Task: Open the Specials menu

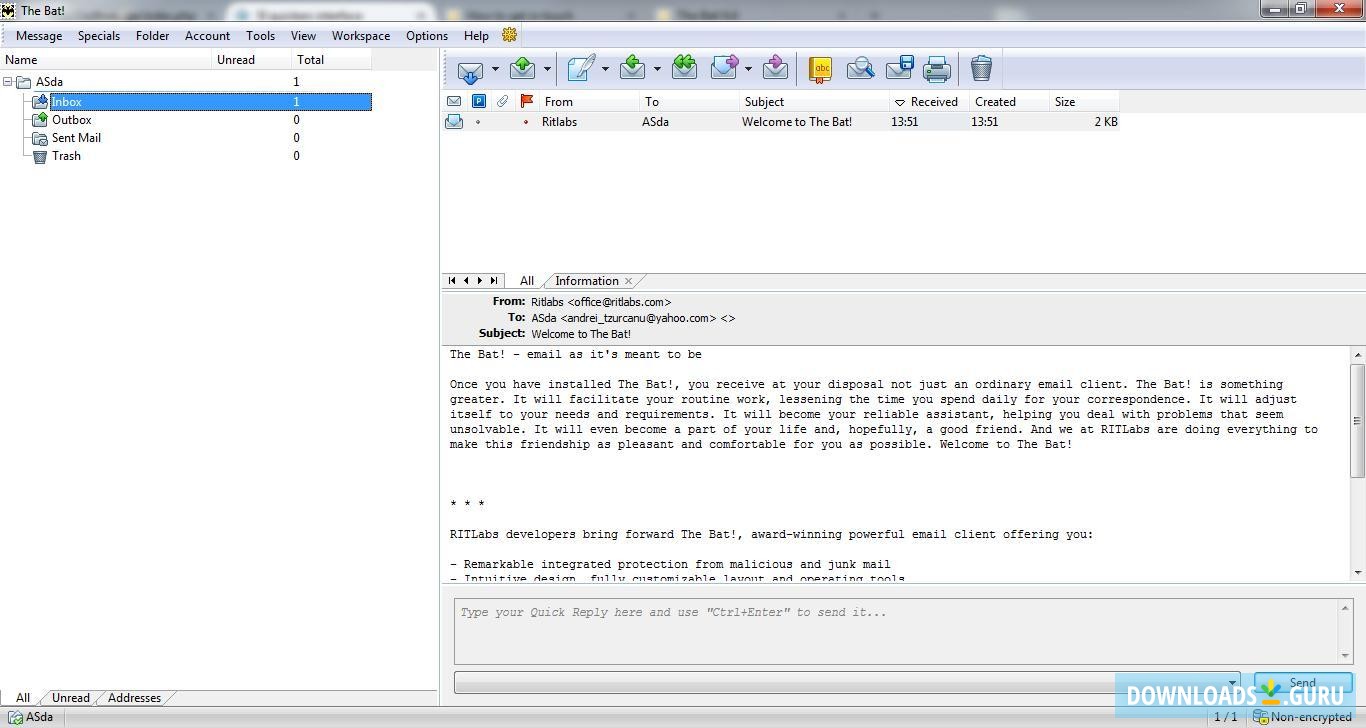Action: coord(99,36)
